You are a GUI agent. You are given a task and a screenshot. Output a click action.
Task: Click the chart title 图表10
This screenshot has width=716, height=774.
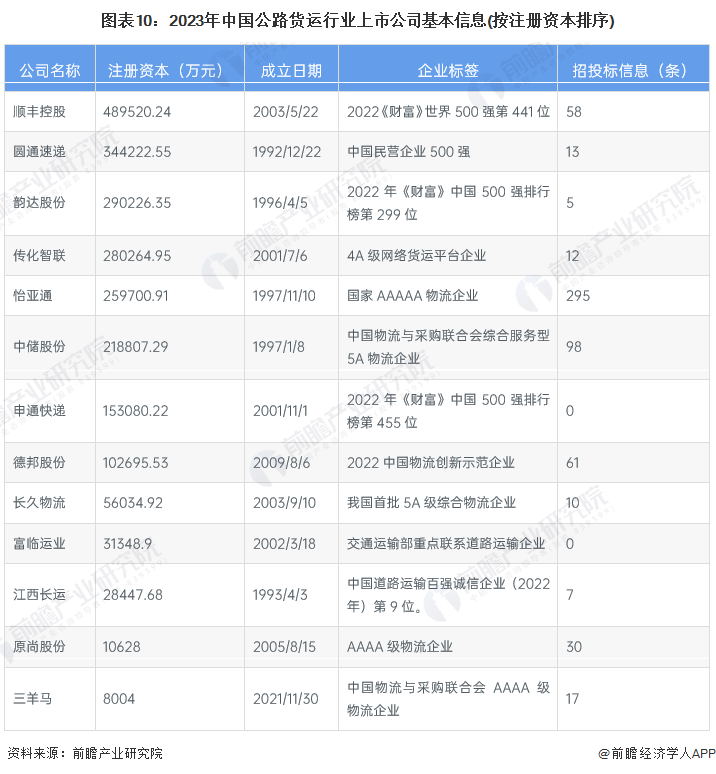(x=358, y=21)
